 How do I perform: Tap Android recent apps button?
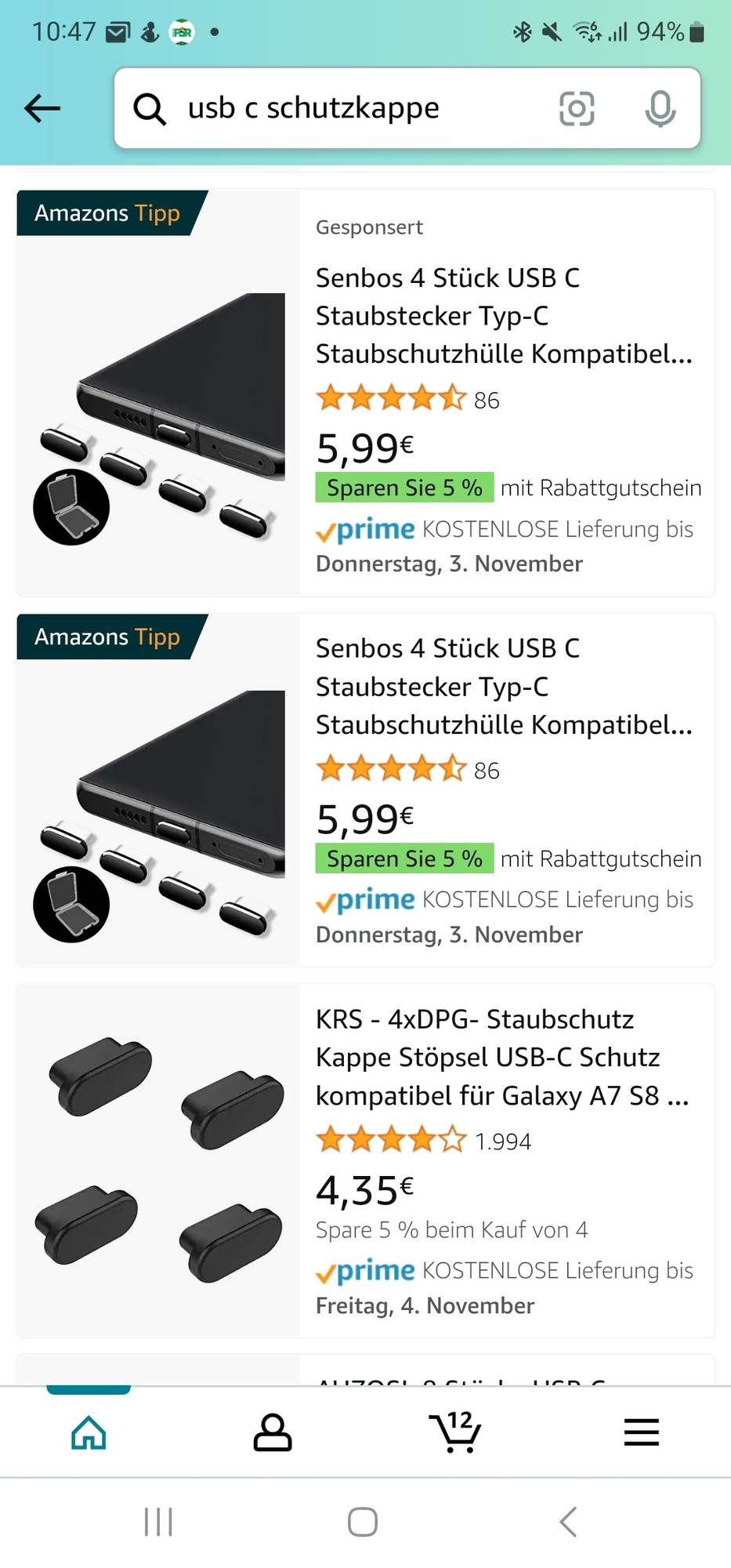pyautogui.click(x=158, y=1522)
